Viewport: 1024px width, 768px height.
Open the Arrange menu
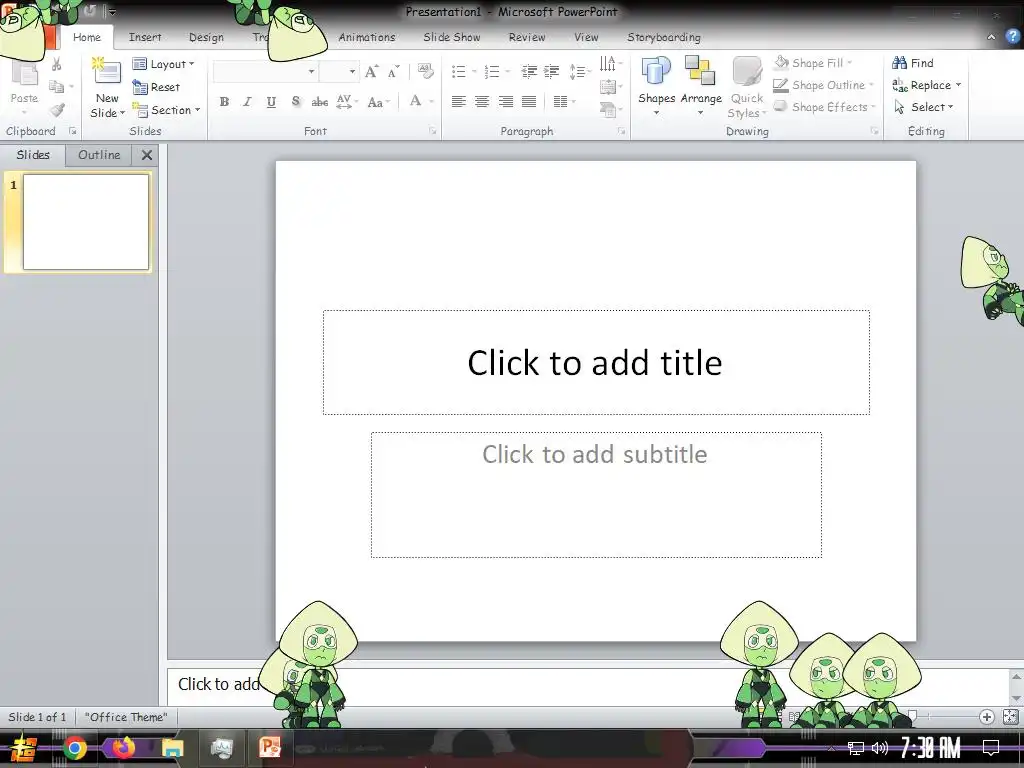[x=701, y=86]
